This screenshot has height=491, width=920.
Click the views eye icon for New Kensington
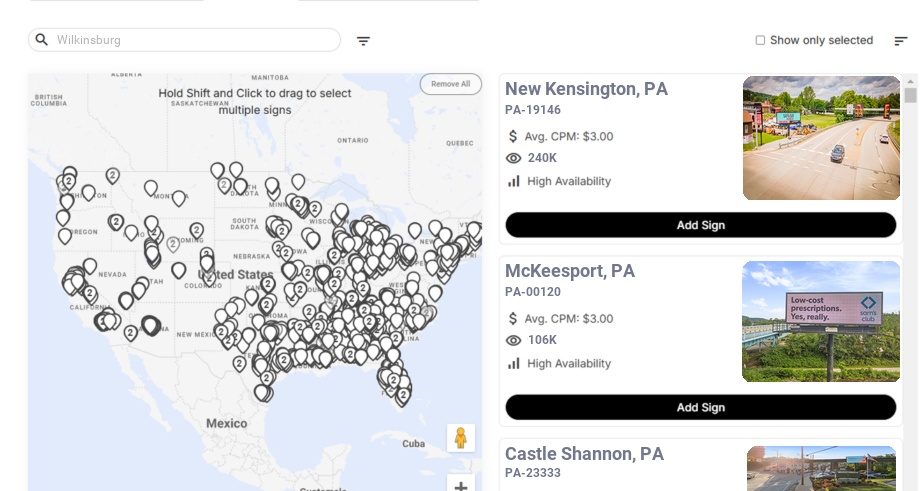tap(514, 158)
